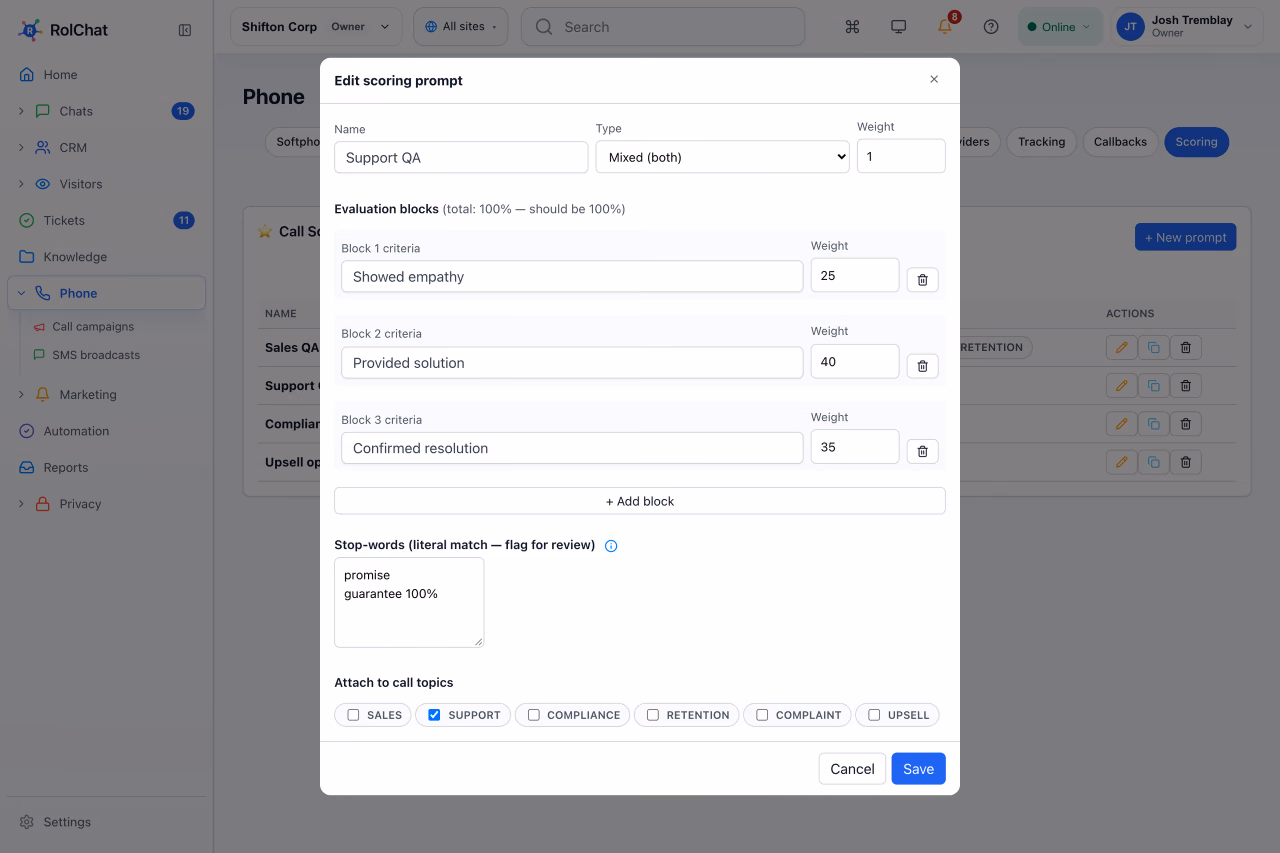Viewport: 1280px width, 853px height.
Task: Delete the Support row trash icon
Action: 1186,385
